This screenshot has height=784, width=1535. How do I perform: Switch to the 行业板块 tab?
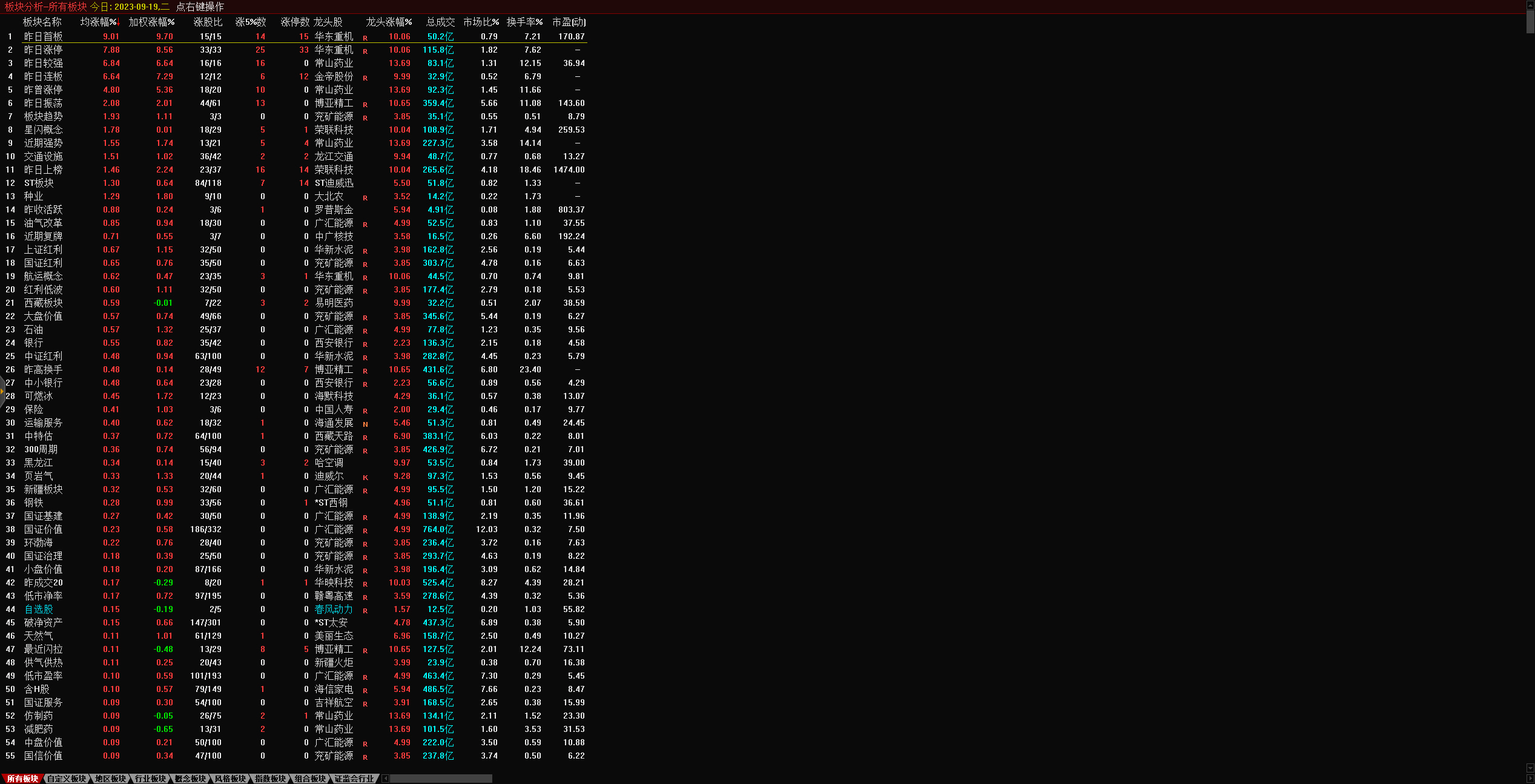pyautogui.click(x=150, y=779)
